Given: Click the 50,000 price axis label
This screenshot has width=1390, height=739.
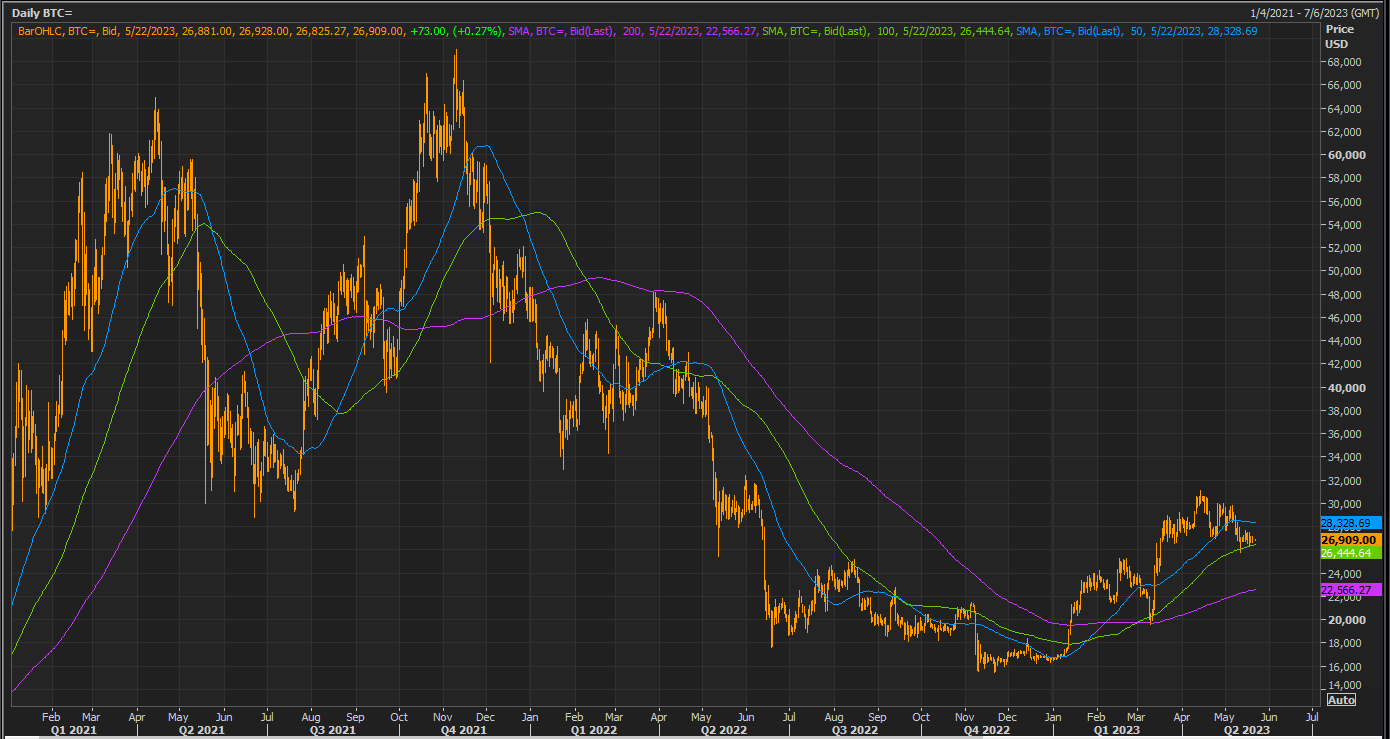Looking at the screenshot, I should [1346, 271].
